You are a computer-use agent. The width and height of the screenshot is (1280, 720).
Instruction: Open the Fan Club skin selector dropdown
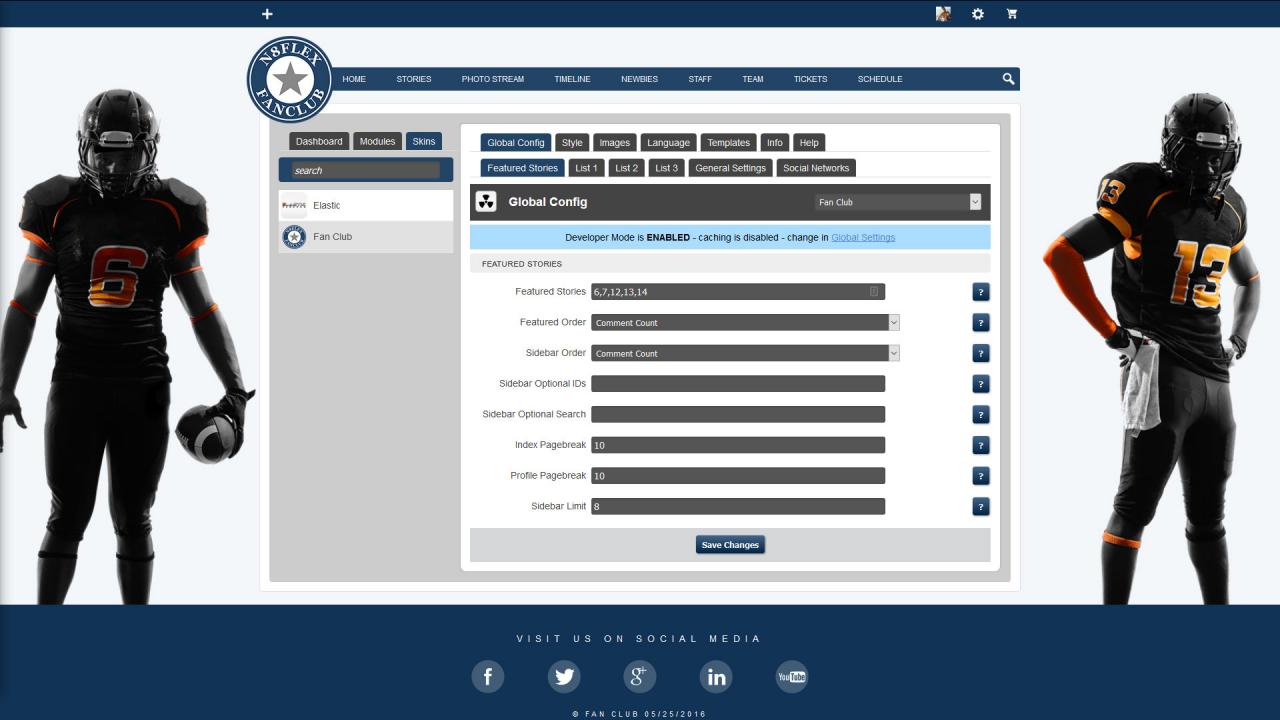point(897,202)
